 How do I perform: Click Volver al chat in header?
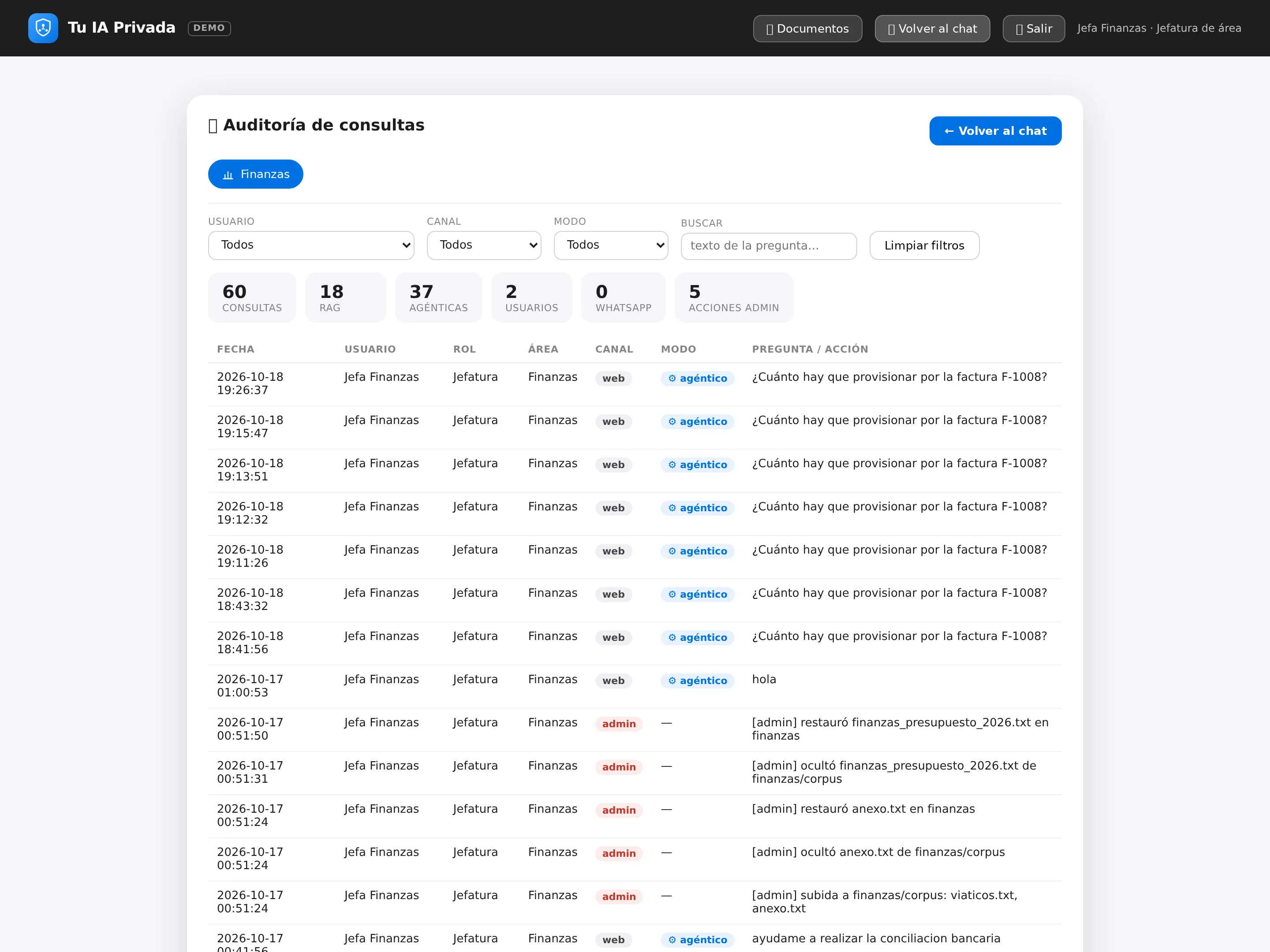point(932,29)
